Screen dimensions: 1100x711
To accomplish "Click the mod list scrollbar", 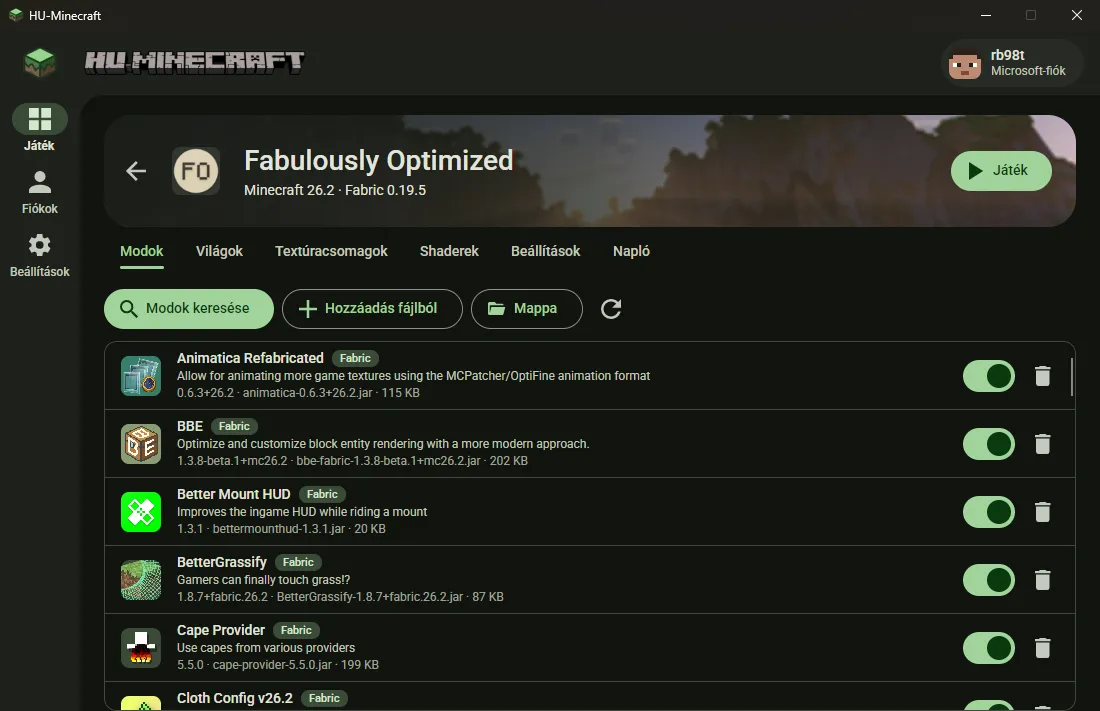I will click(x=1071, y=377).
